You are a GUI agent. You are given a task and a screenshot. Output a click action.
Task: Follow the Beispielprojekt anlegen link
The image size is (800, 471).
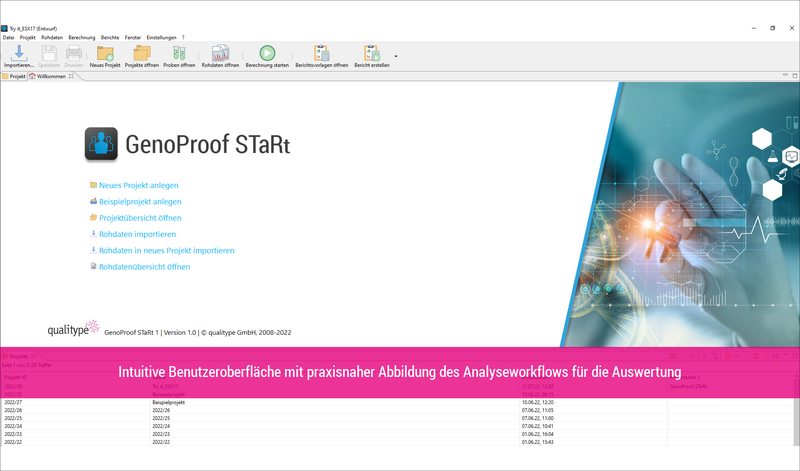coord(140,202)
